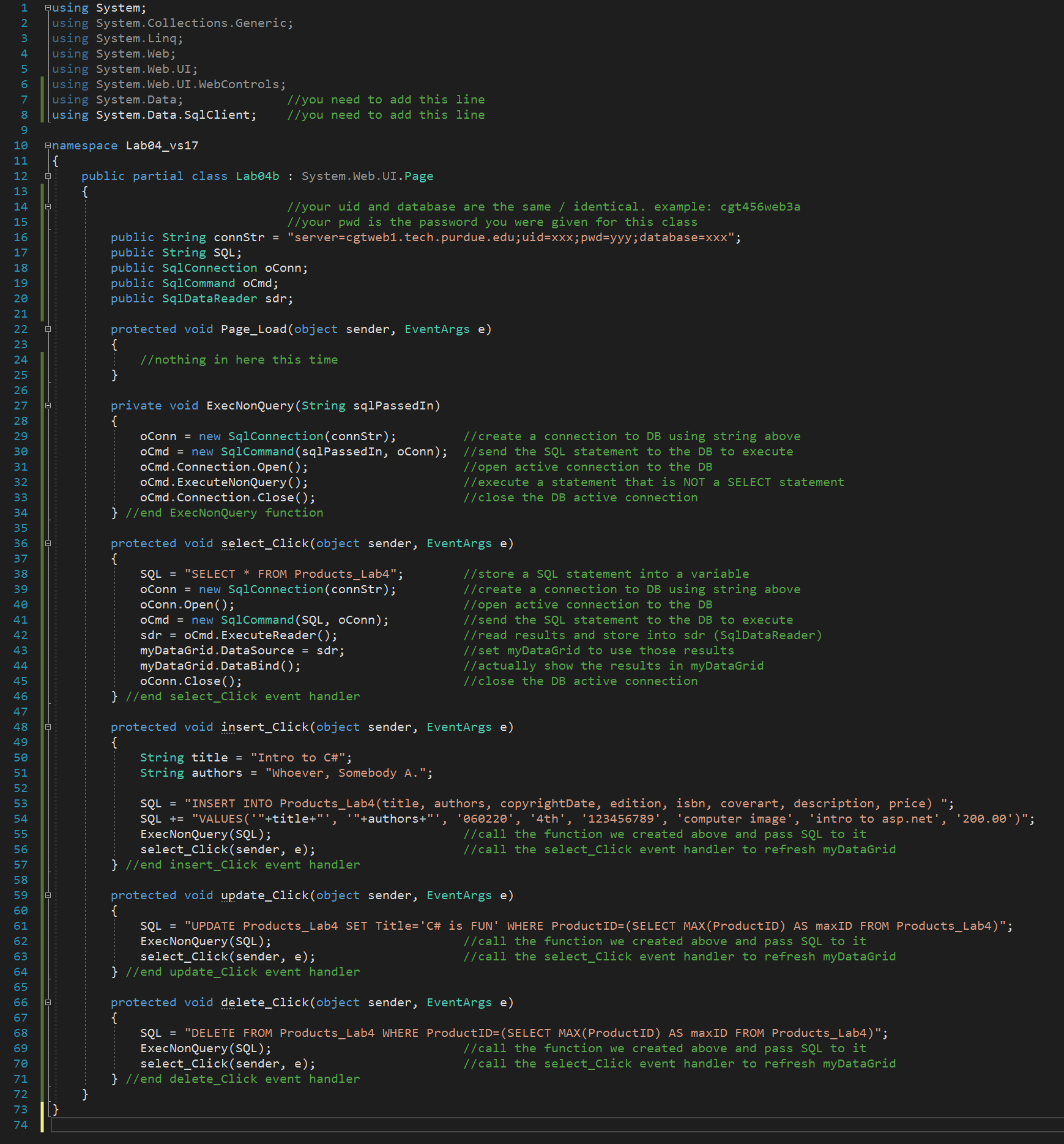Click 'SqlDataReader' type on line 20

click(210, 299)
